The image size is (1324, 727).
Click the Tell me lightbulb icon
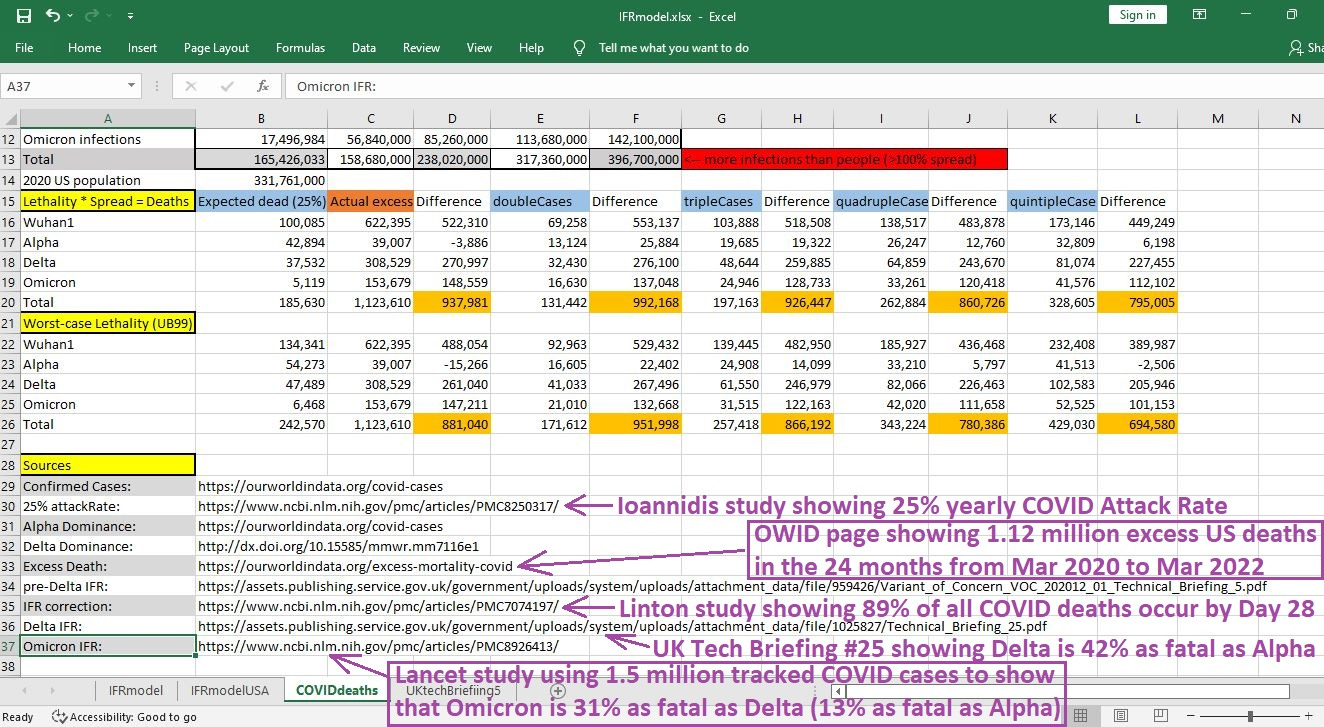(x=579, y=48)
